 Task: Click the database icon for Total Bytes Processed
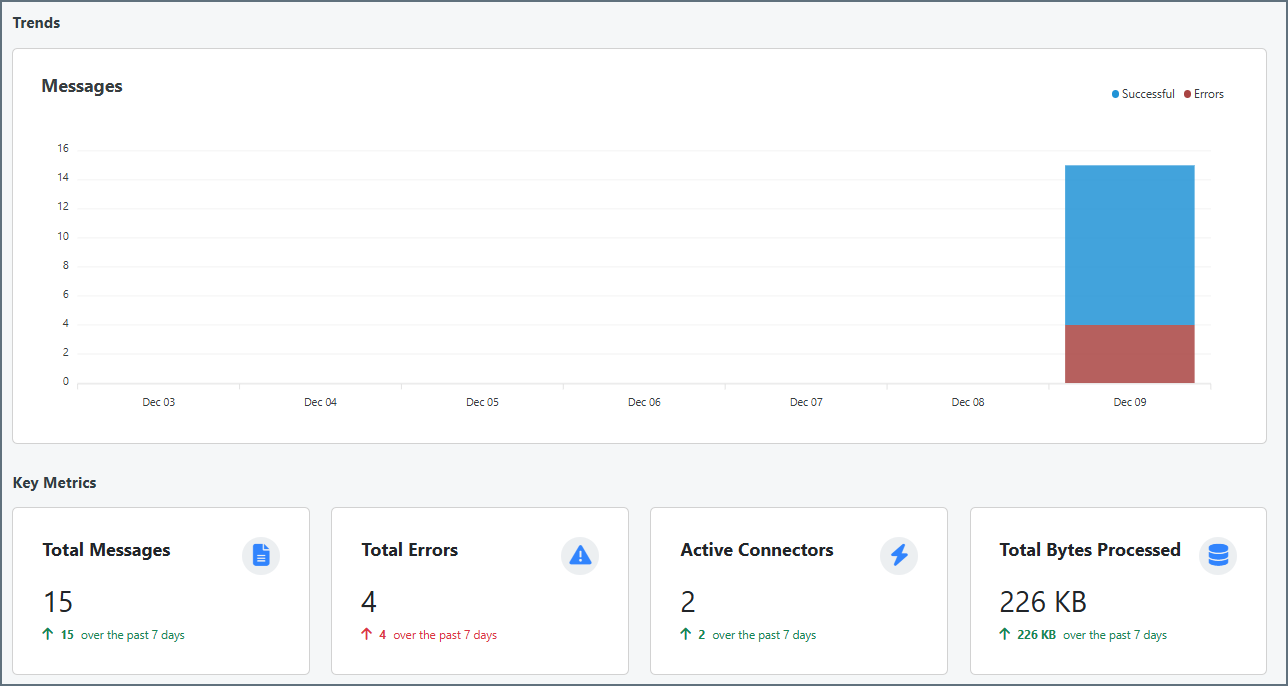coord(1218,556)
